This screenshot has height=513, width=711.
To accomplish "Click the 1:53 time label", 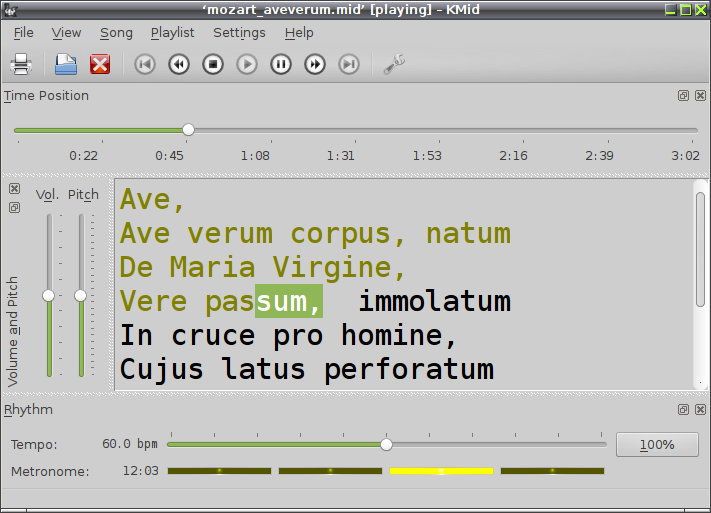I will click(x=427, y=156).
